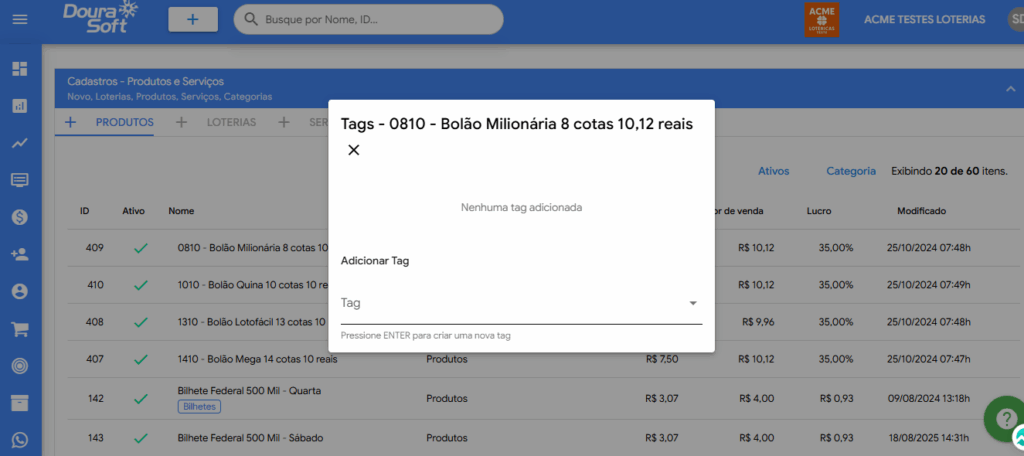Focus the 'Busque por Nome, ID' search field
Screen dimensions: 1024x456
click(x=378, y=19)
